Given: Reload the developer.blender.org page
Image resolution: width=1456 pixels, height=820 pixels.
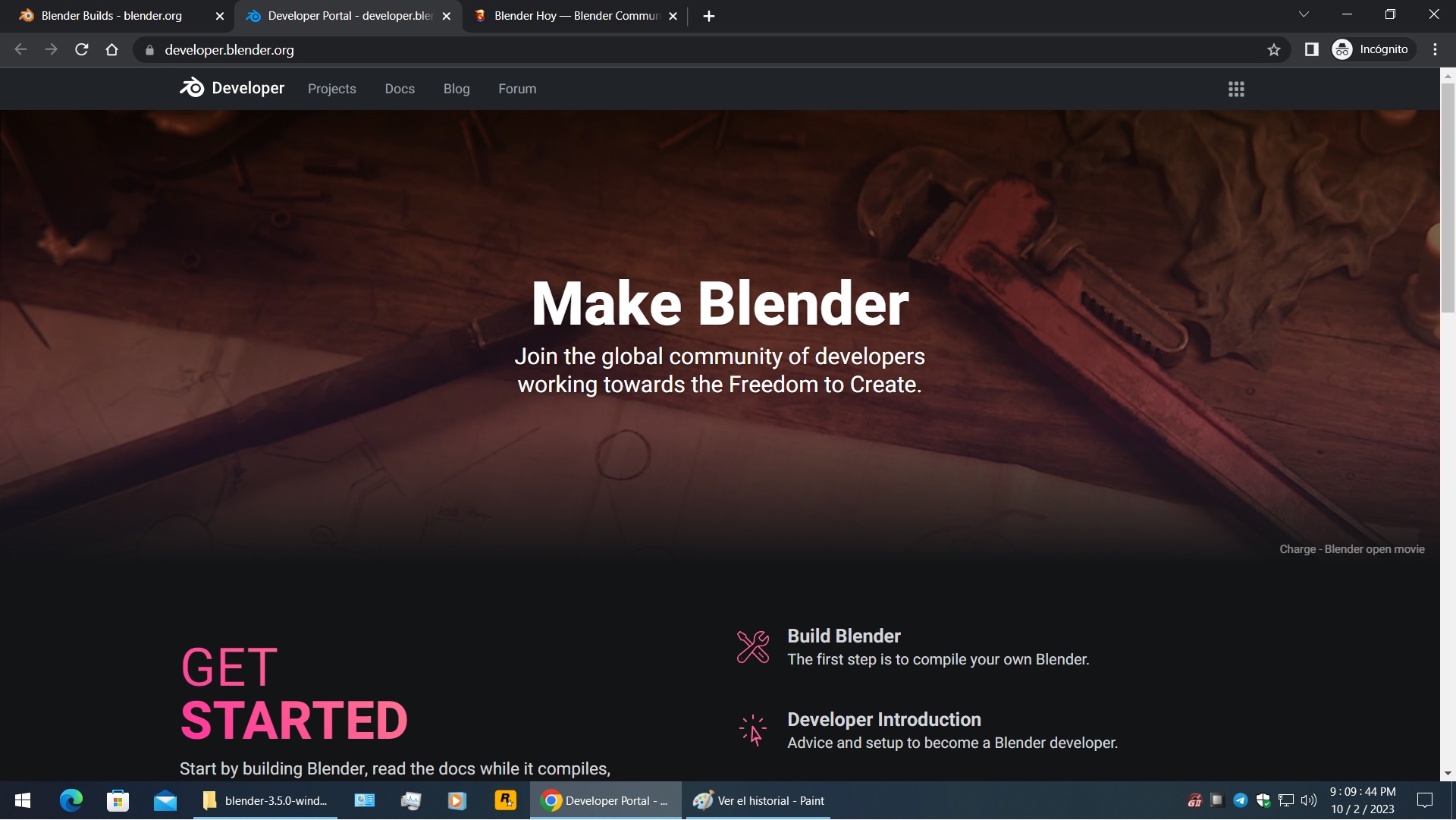Looking at the screenshot, I should [82, 50].
